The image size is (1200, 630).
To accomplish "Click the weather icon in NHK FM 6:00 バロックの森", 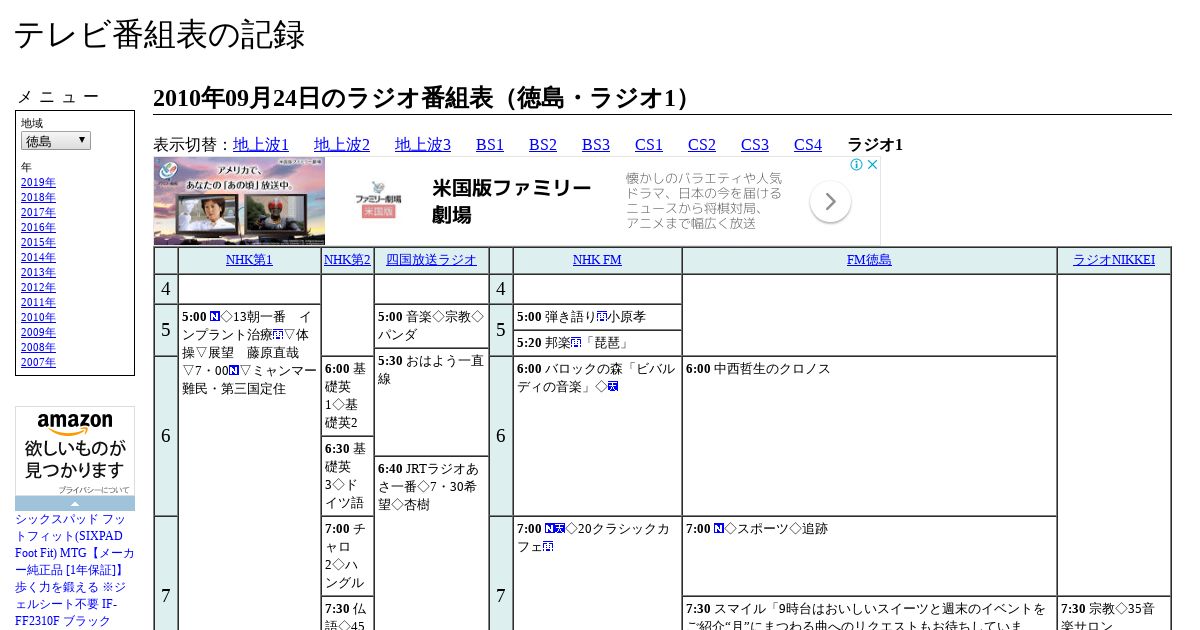I will coord(613,386).
